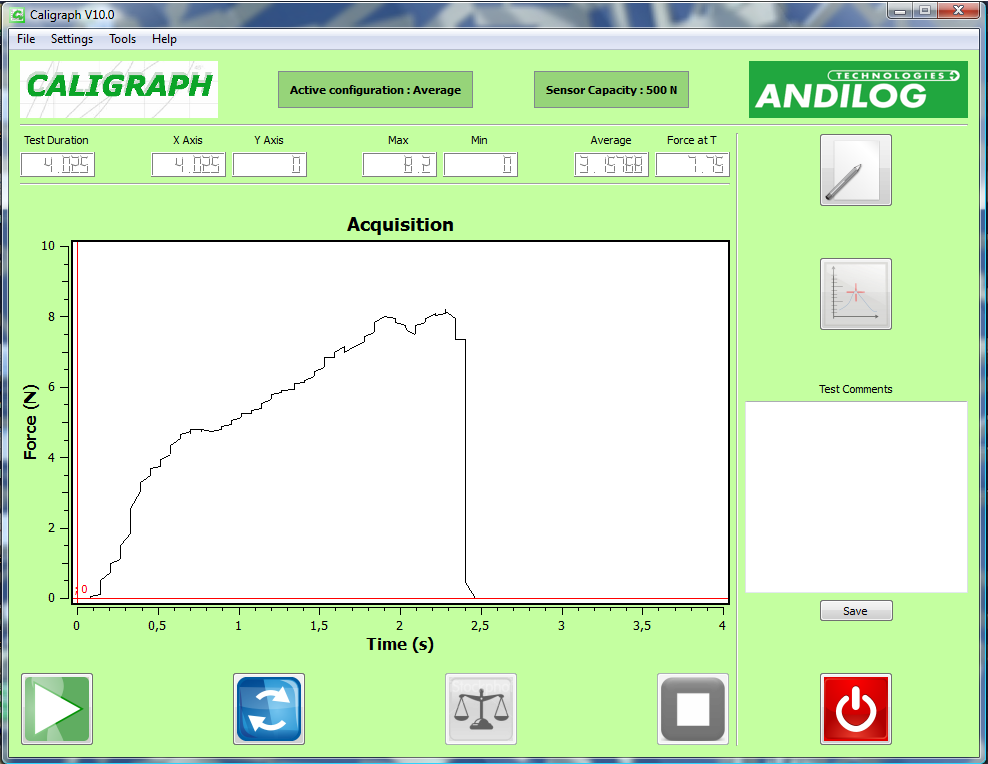Start acquisition with the green play button
This screenshot has height=764, width=988.
click(57, 709)
